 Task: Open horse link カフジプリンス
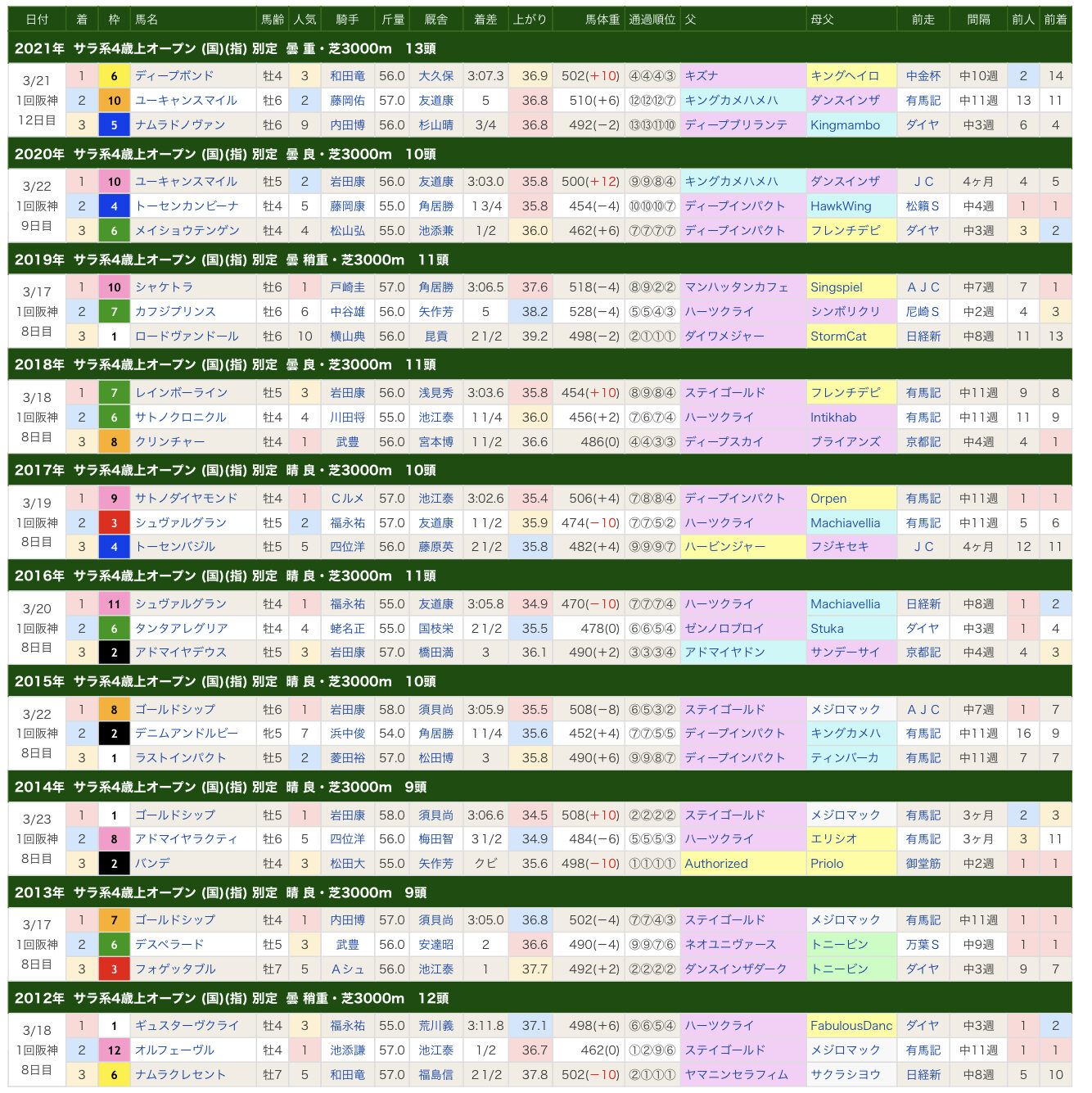tap(175, 312)
